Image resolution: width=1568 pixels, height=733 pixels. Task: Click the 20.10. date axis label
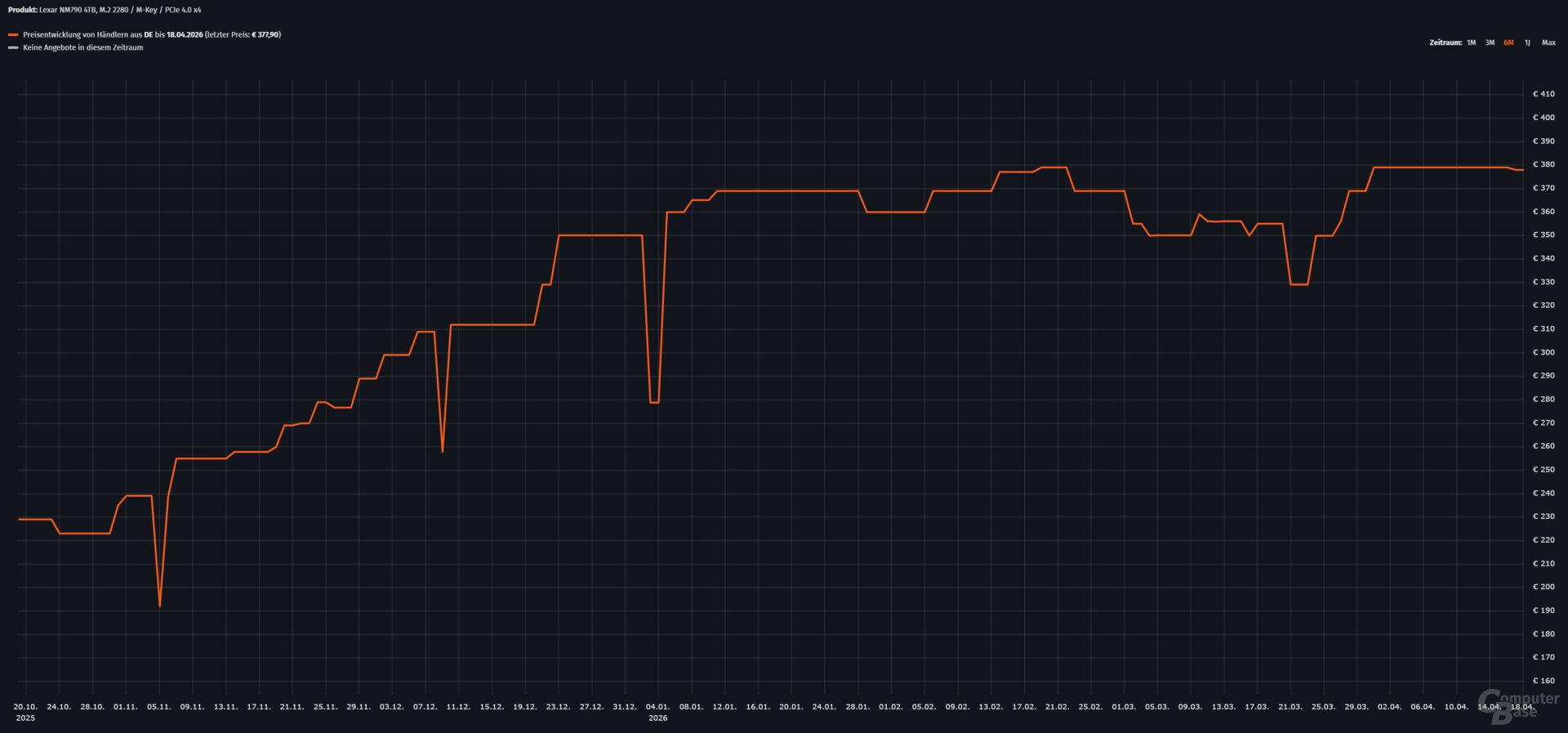(x=25, y=707)
